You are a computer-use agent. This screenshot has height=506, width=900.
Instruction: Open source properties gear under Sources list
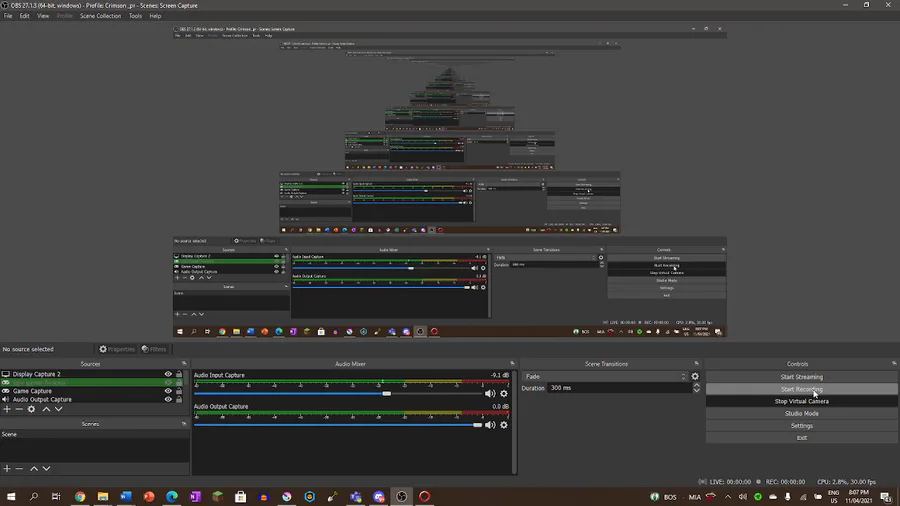tap(32, 409)
